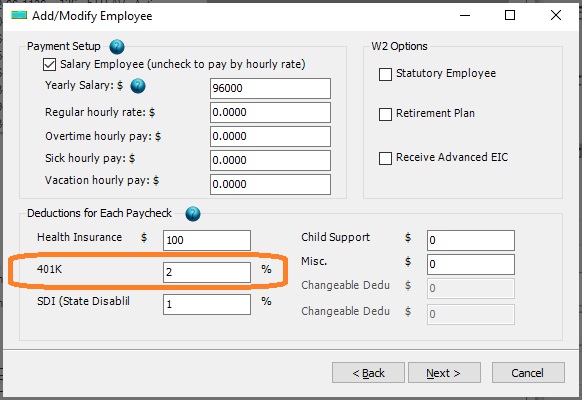Select the Sick hourly pay field
The width and height of the screenshot is (582, 400).
(x=270, y=160)
